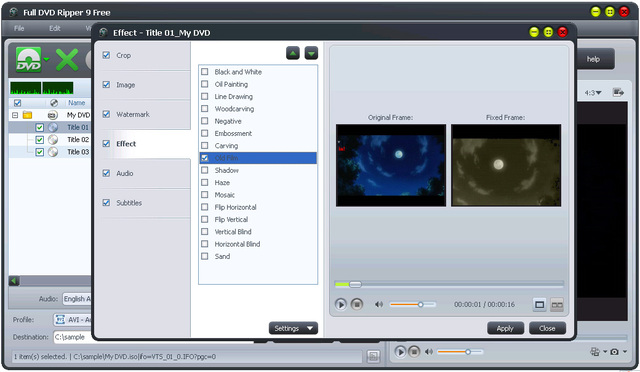This screenshot has height=372, width=640.
Task: Enable the Negative effect checkbox
Action: (205, 121)
